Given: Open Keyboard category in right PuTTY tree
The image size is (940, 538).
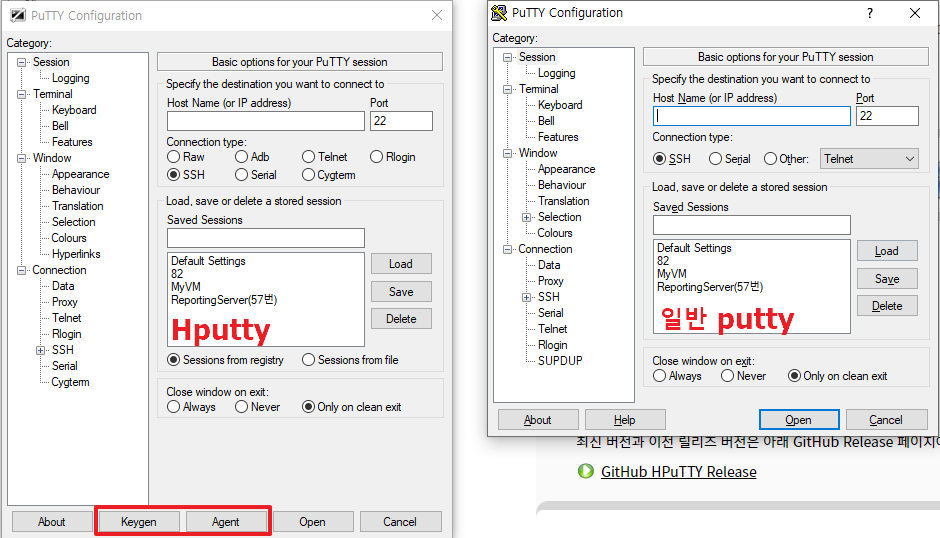Looking at the screenshot, I should pos(560,105).
